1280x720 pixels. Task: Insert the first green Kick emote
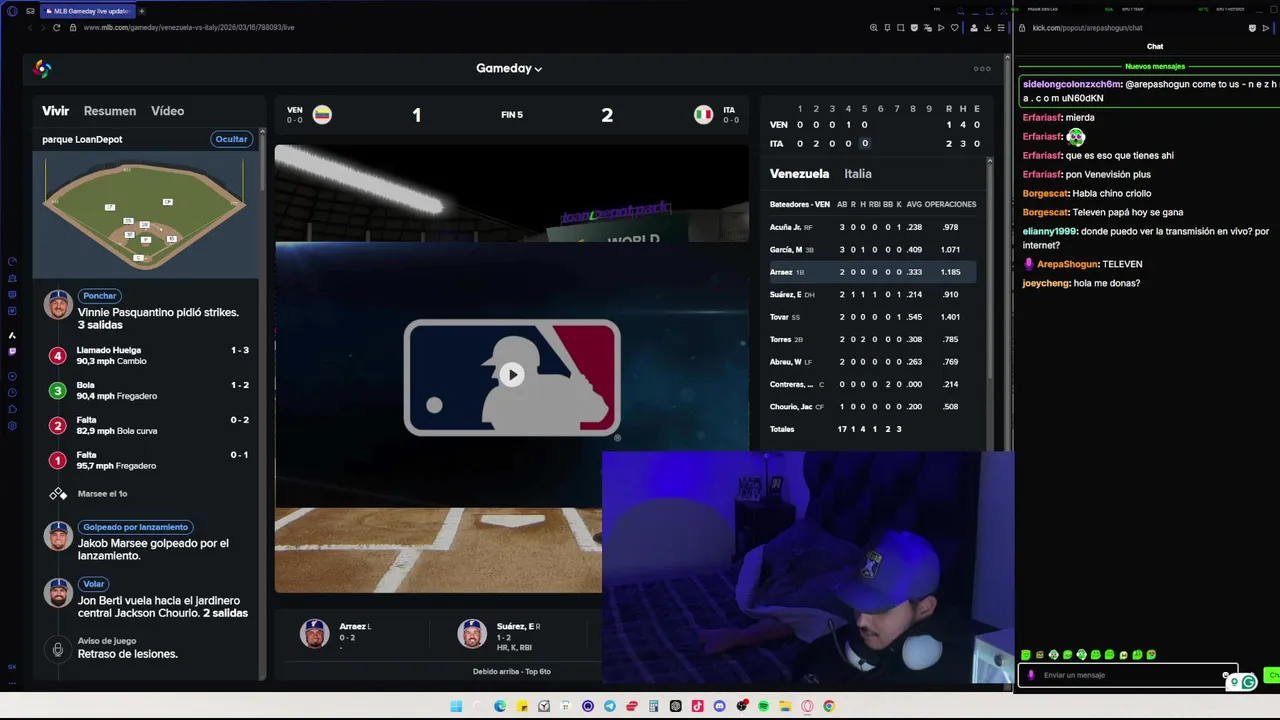coord(1026,655)
